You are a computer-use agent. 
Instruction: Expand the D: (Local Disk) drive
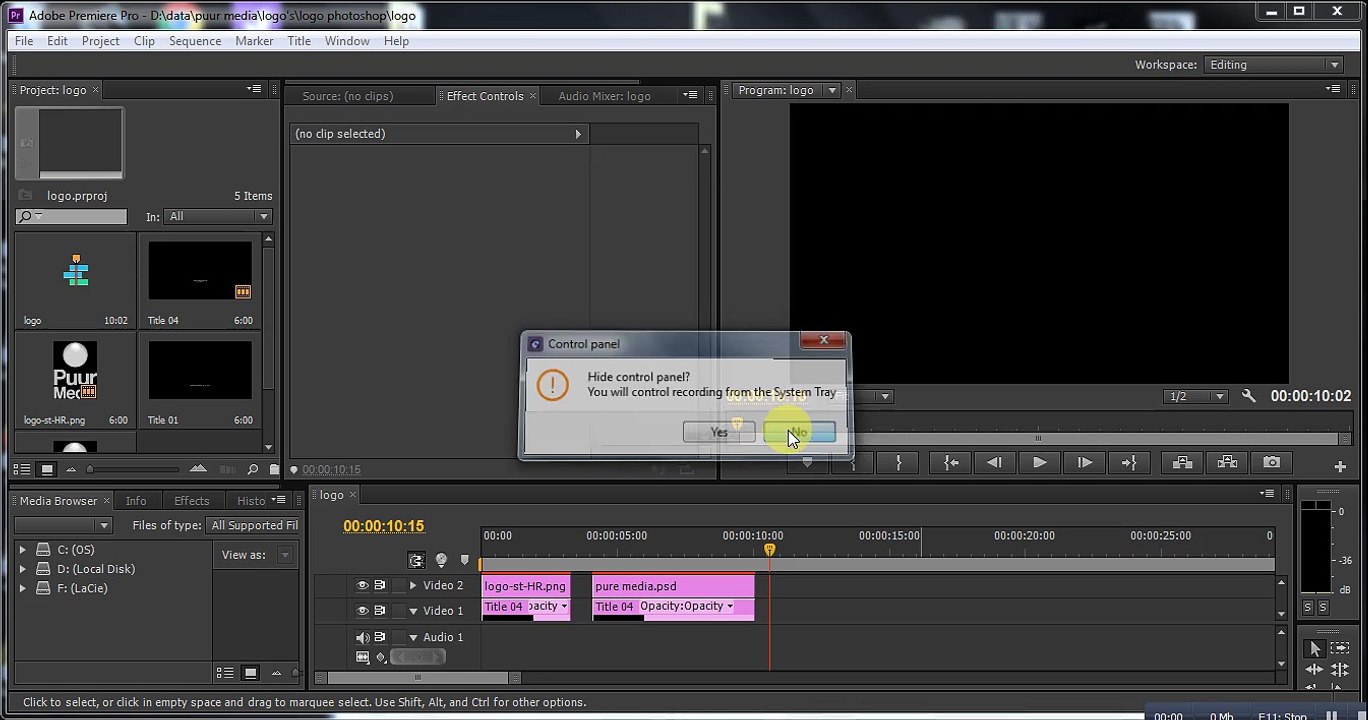point(22,569)
